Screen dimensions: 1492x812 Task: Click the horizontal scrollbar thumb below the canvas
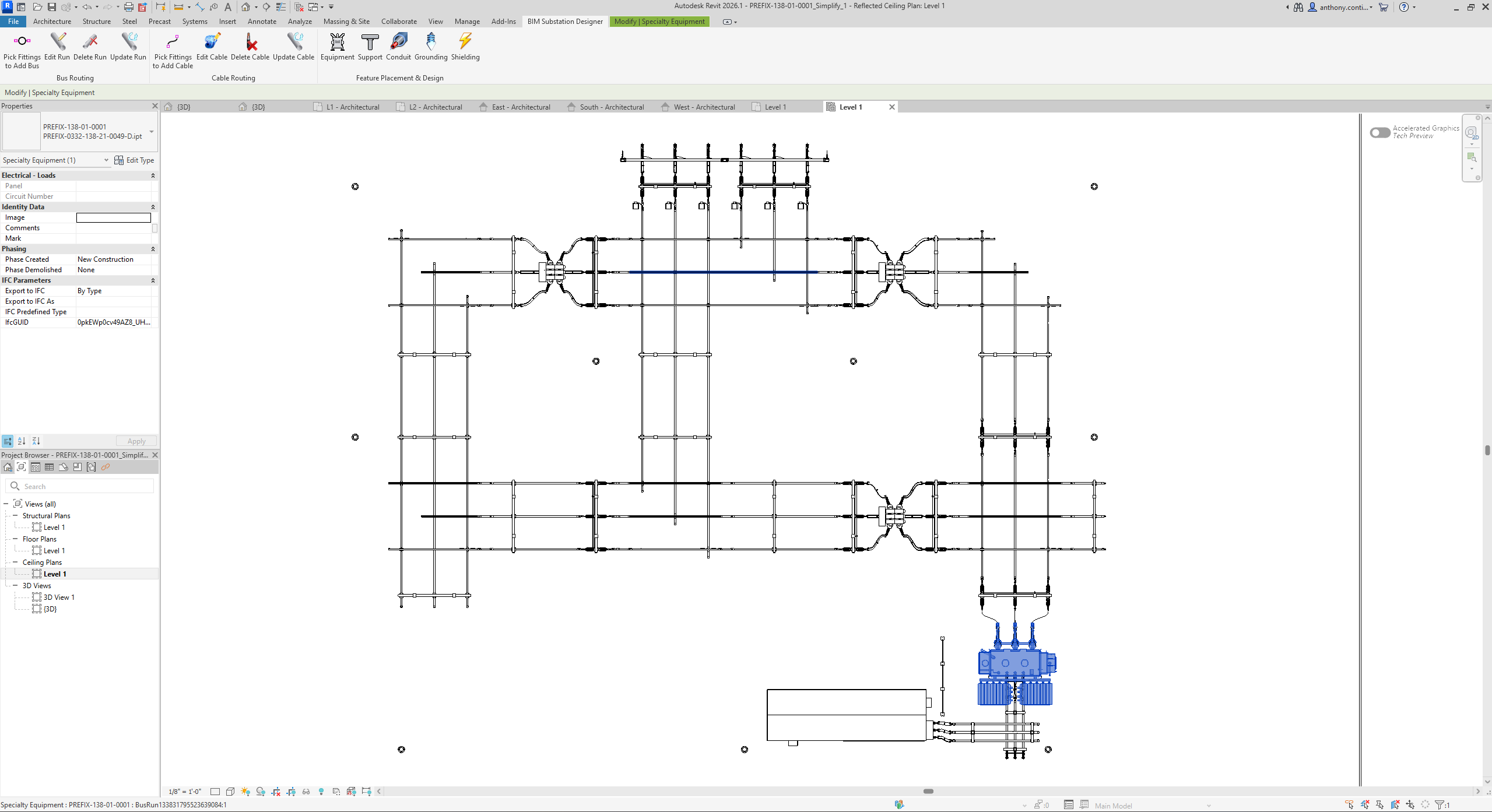click(928, 791)
